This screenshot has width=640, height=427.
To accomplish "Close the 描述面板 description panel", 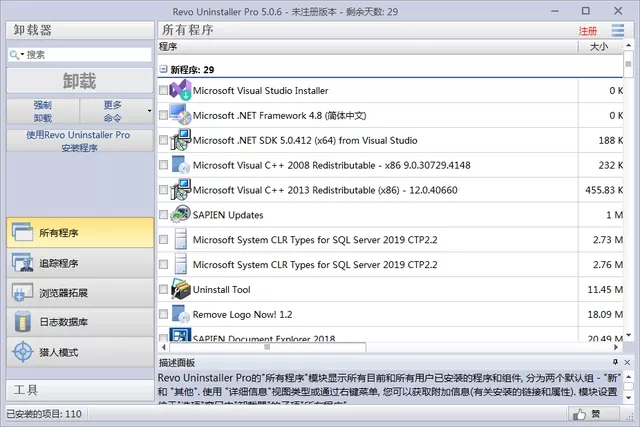I will pyautogui.click(x=627, y=363).
